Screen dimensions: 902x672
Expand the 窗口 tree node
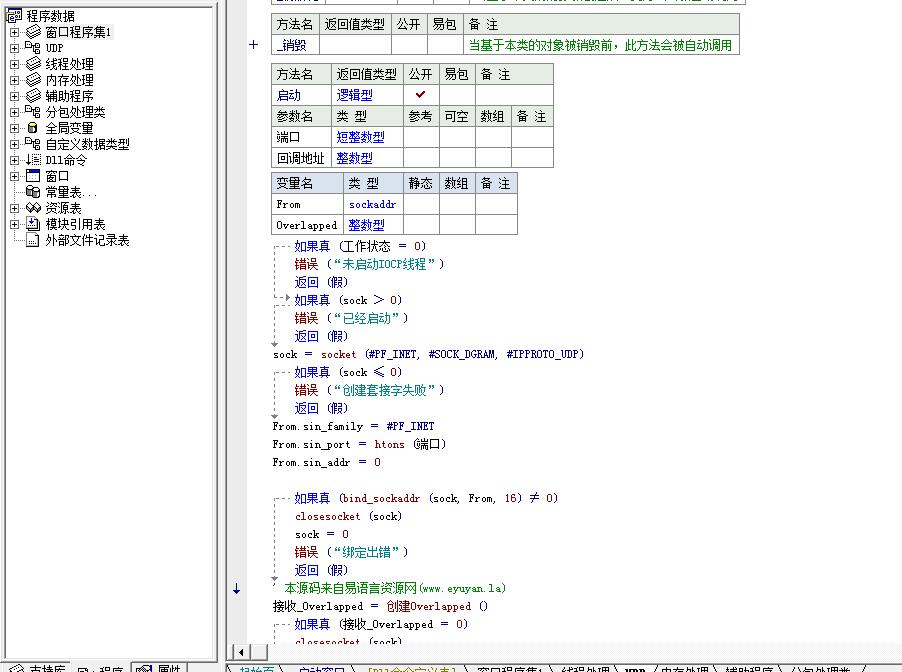(x=14, y=177)
